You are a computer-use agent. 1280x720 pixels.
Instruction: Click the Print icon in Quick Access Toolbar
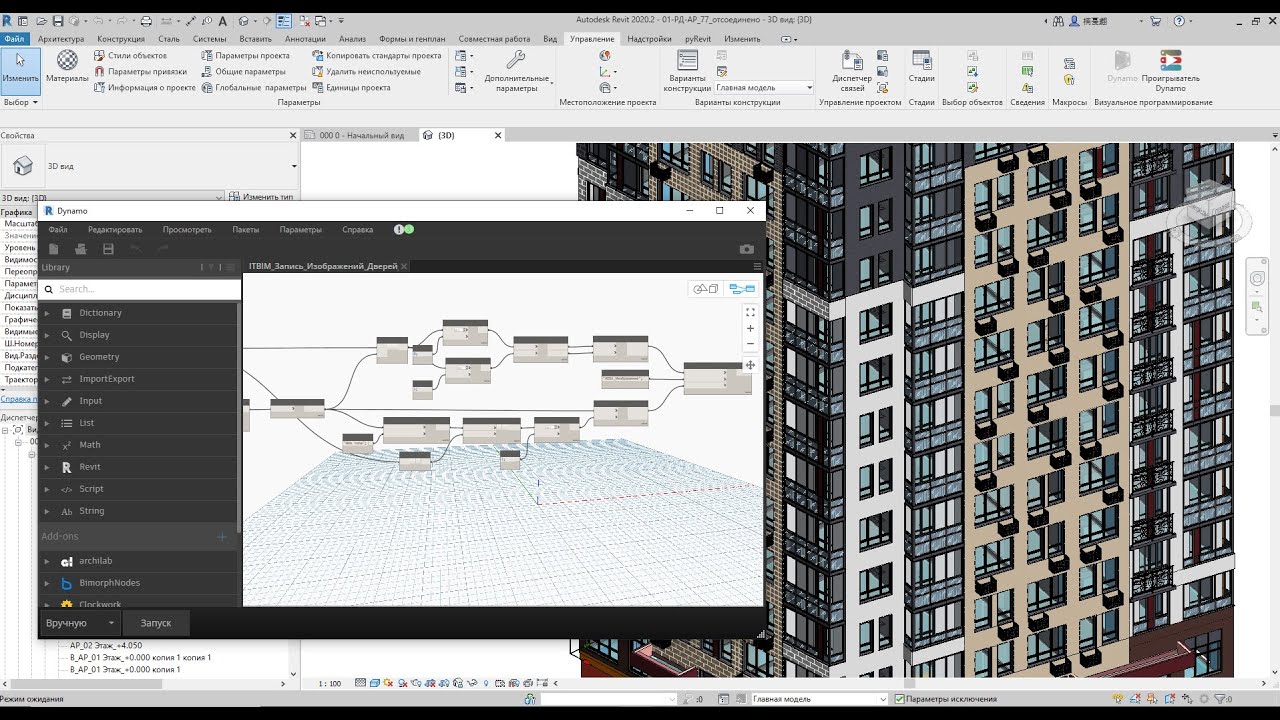click(146, 21)
